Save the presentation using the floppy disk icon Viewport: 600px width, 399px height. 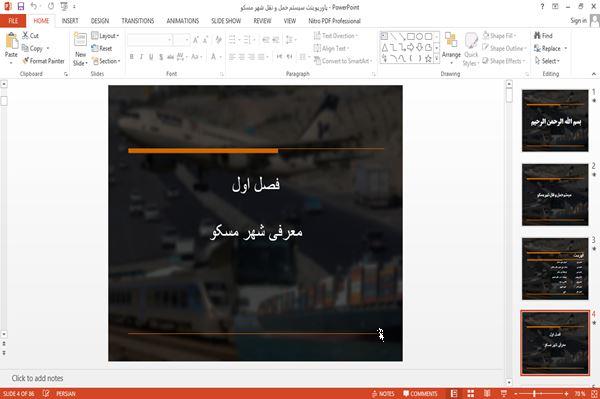point(21,7)
